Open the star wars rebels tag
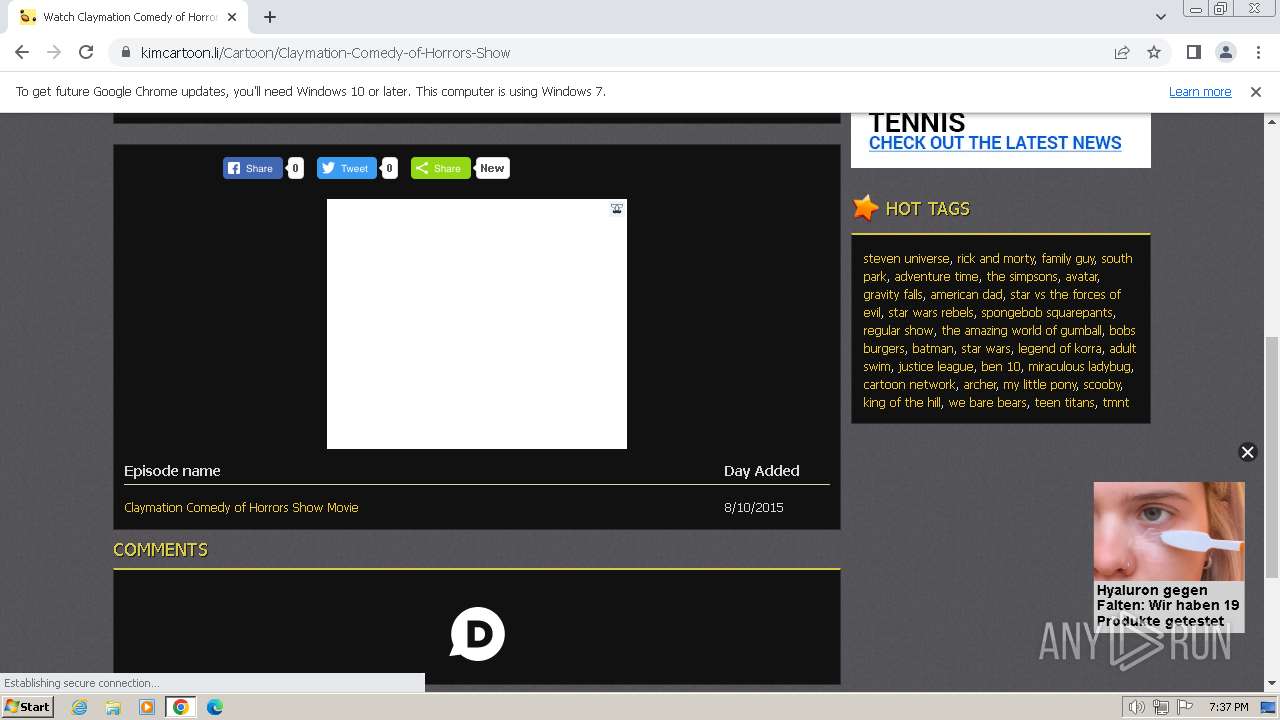This screenshot has width=1280, height=720. pyautogui.click(x=930, y=312)
